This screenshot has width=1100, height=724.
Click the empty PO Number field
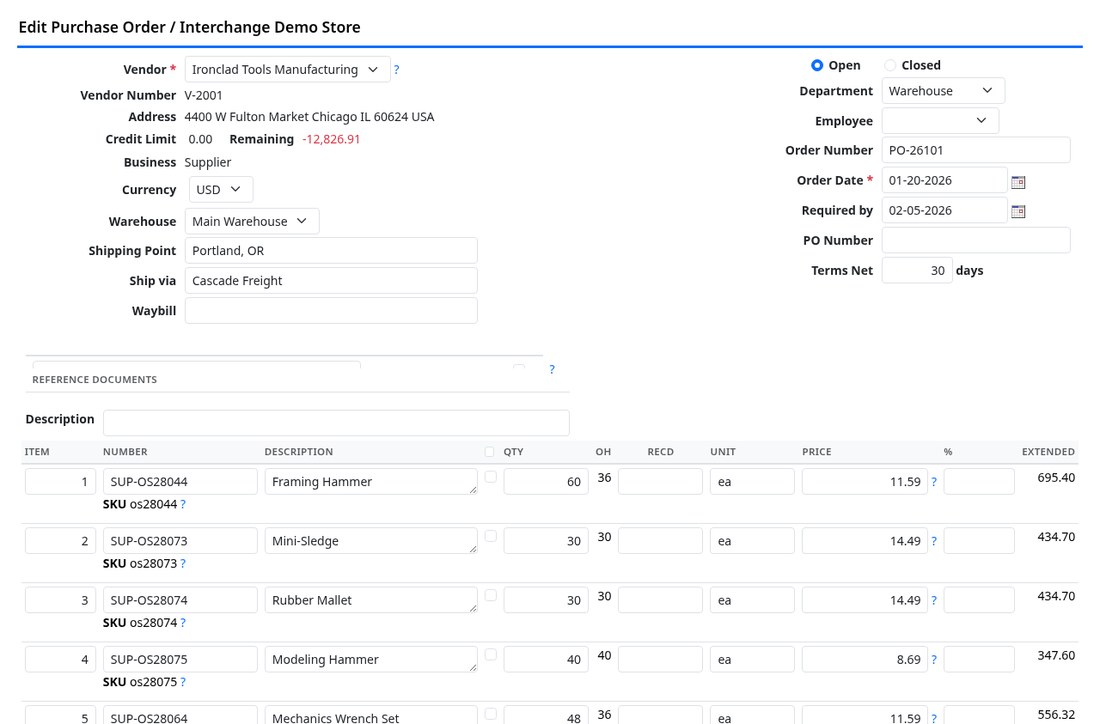[976, 241]
